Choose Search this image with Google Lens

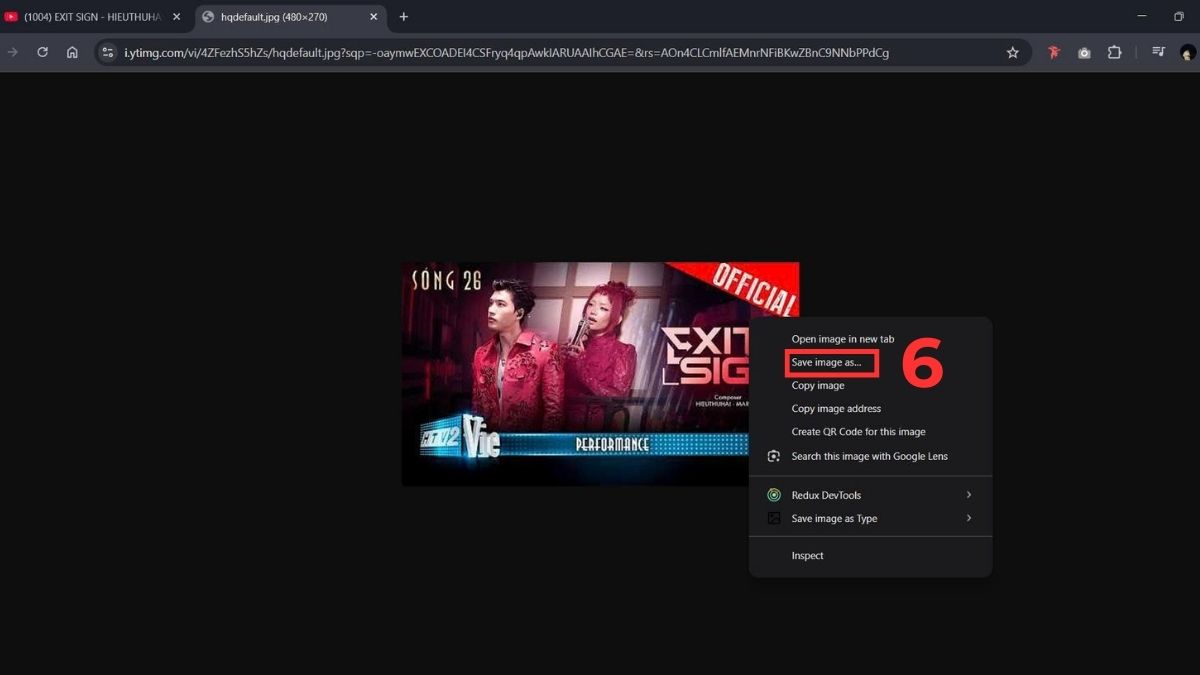869,456
